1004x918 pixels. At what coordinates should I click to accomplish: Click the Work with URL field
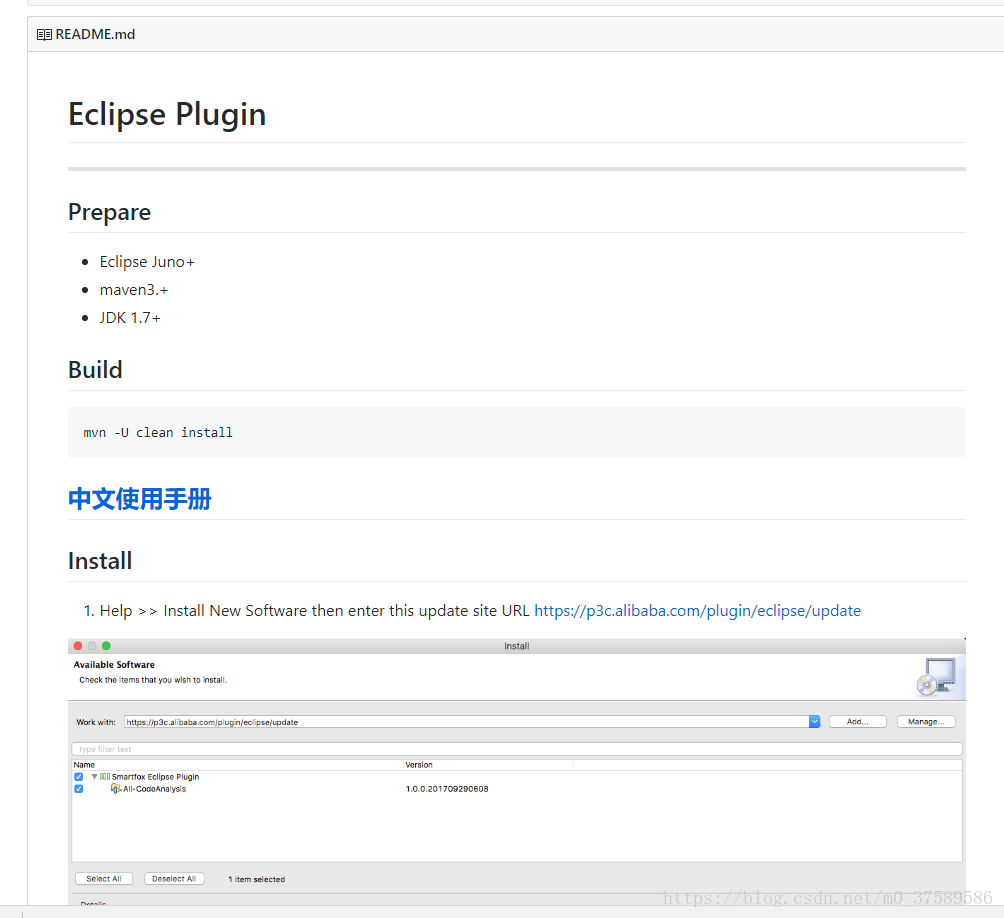466,721
